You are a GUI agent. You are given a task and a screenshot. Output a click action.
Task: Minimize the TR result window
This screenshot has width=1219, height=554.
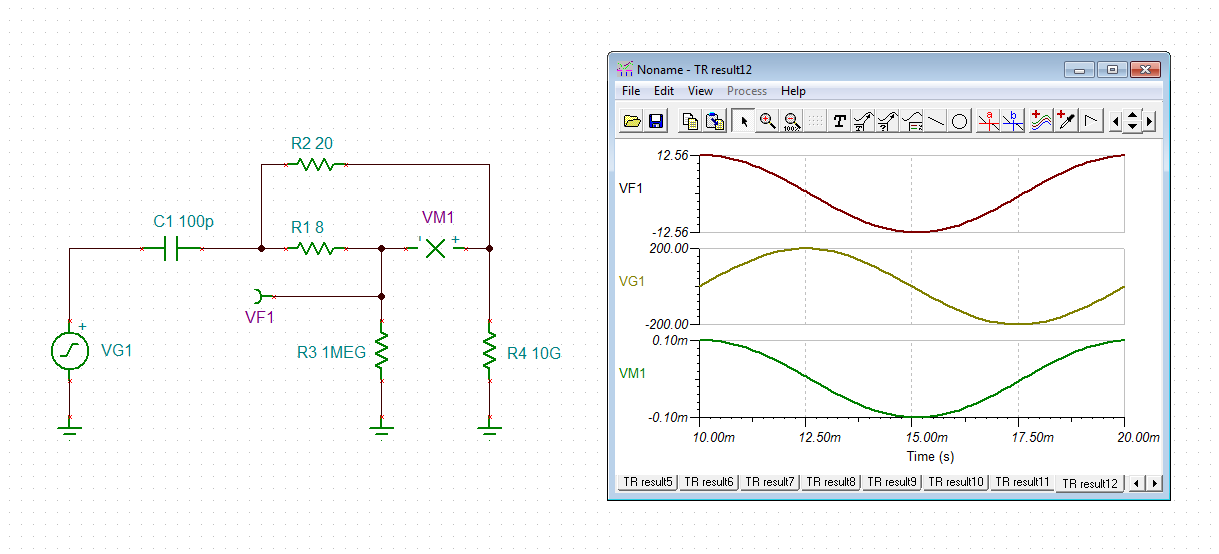1079,69
